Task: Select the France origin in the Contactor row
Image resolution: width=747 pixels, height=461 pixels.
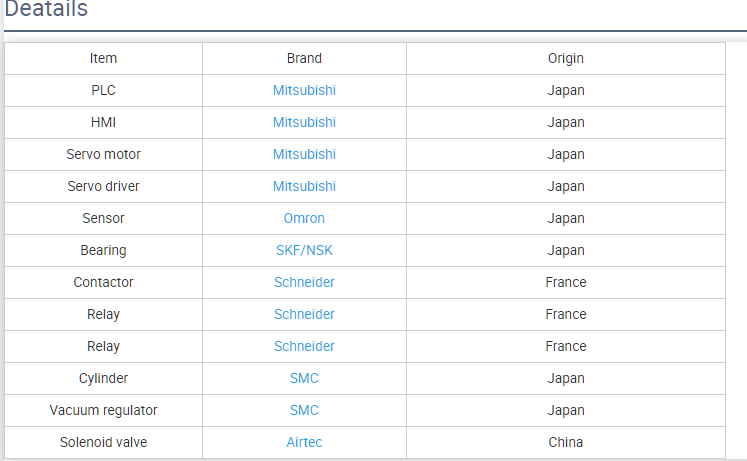Action: pyautogui.click(x=565, y=282)
